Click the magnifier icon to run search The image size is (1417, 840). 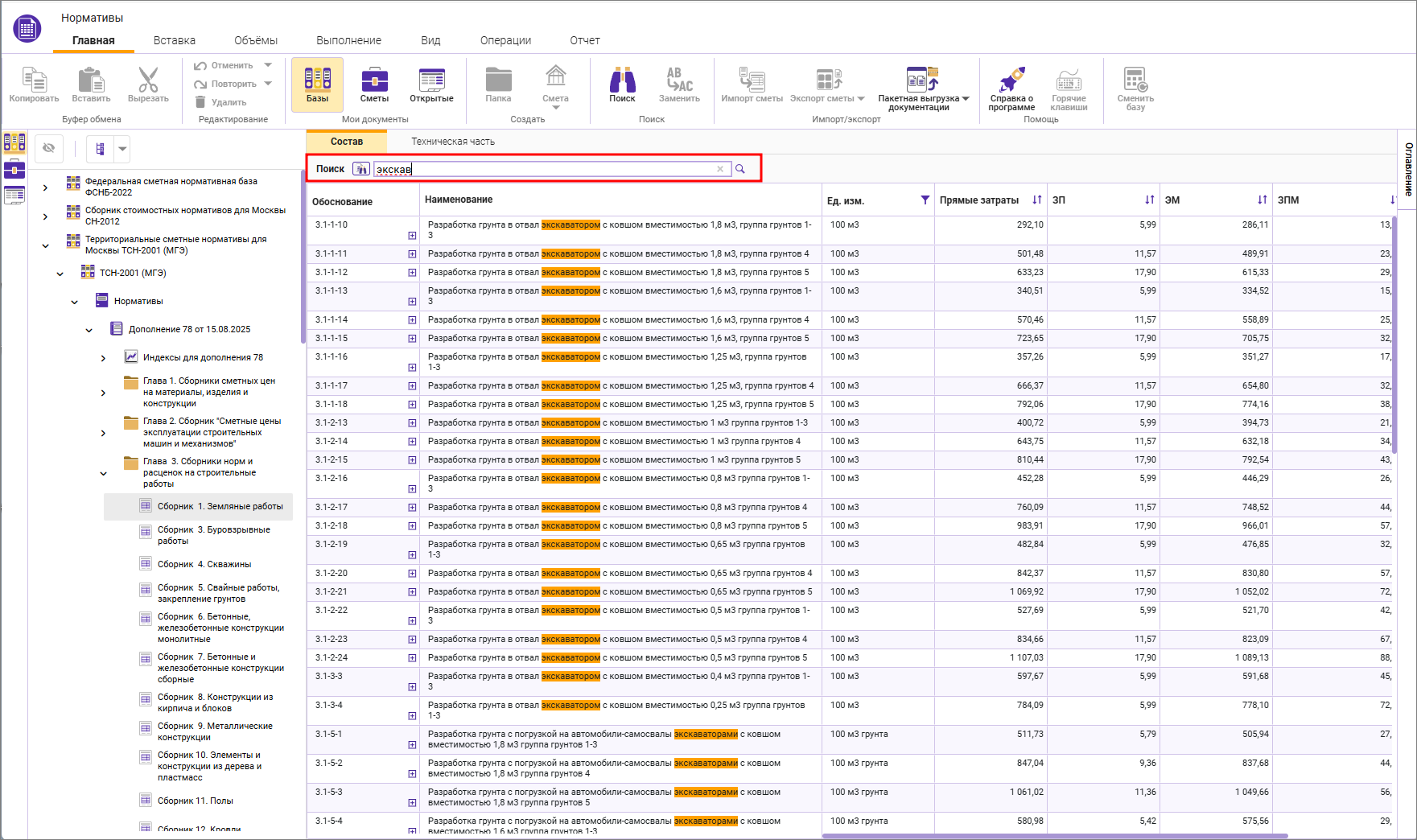pyautogui.click(x=740, y=169)
